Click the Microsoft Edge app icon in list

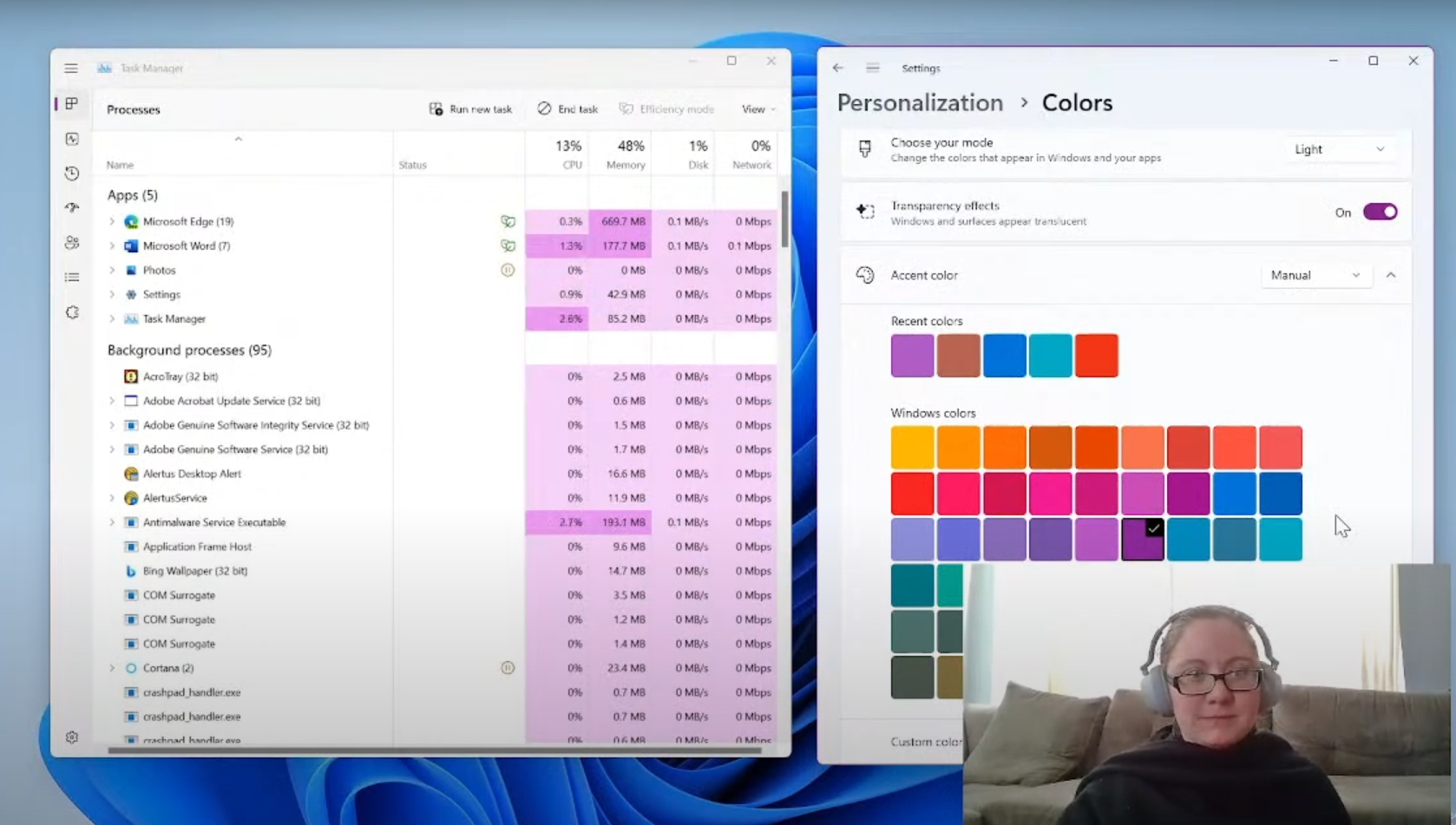point(131,221)
